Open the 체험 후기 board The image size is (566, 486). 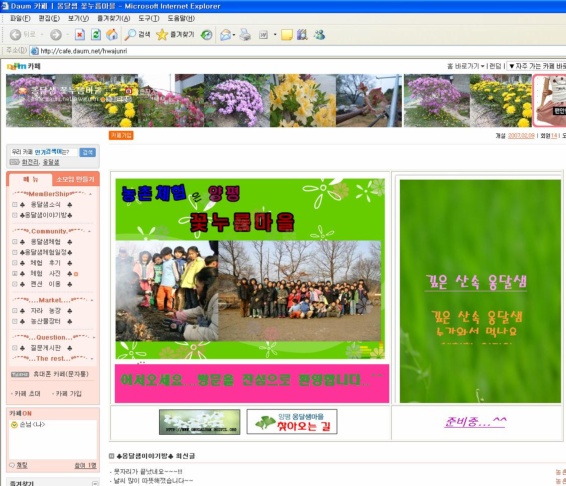45,263
